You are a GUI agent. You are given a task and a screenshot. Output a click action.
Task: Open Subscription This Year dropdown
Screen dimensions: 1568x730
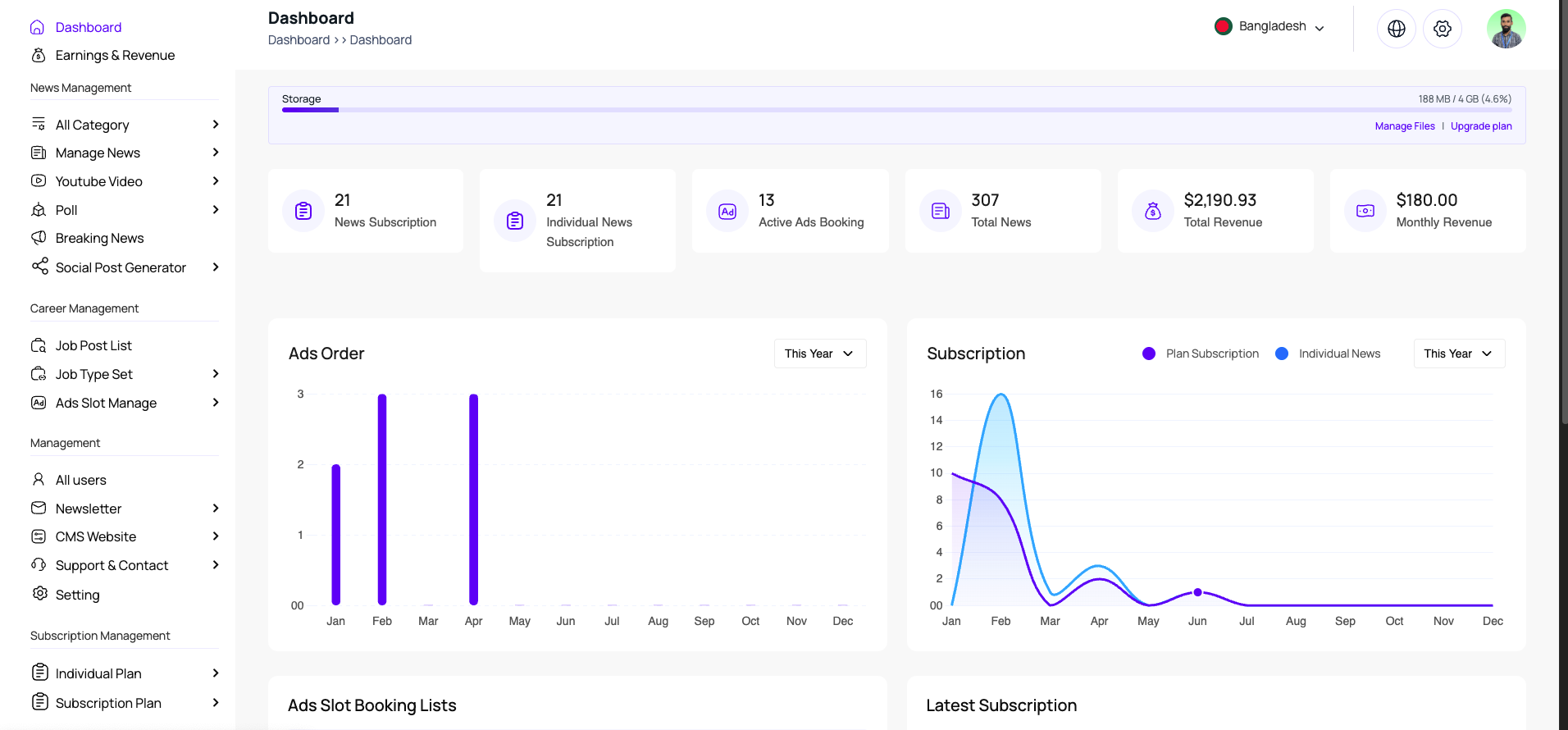[x=1459, y=354]
